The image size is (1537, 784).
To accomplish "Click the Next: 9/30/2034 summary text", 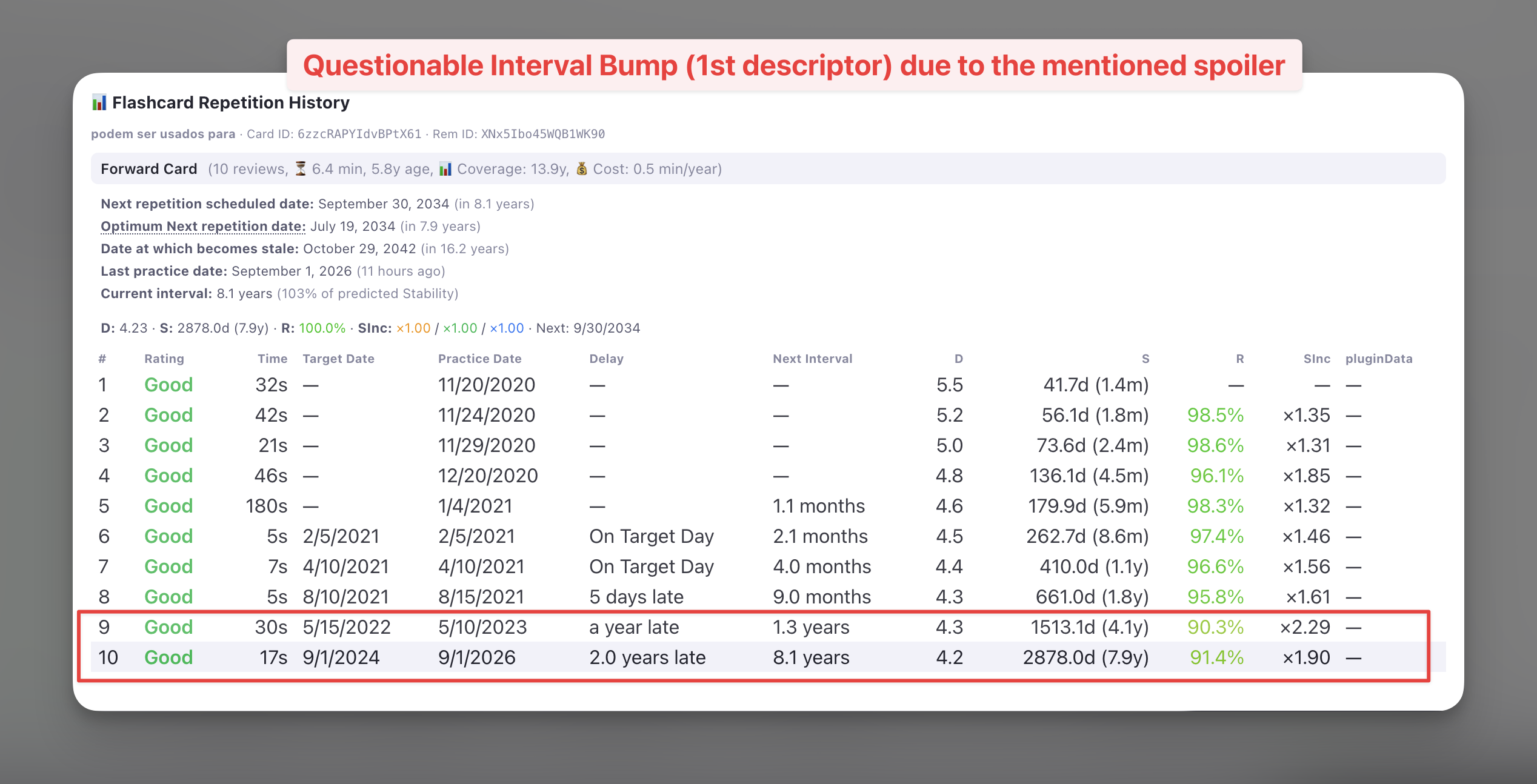I will tap(588, 328).
